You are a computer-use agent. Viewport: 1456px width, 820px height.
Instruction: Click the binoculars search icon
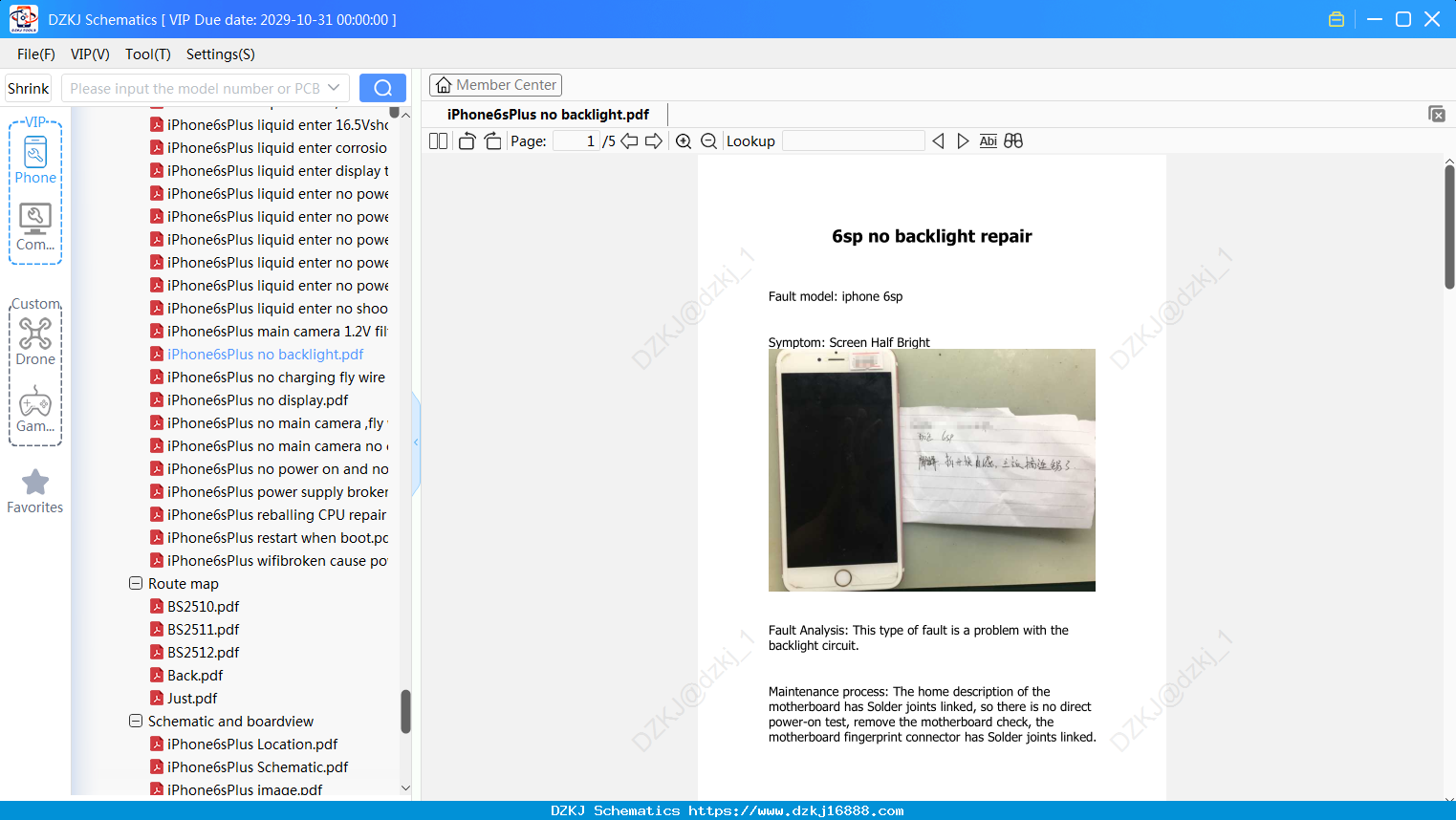tap(1013, 141)
